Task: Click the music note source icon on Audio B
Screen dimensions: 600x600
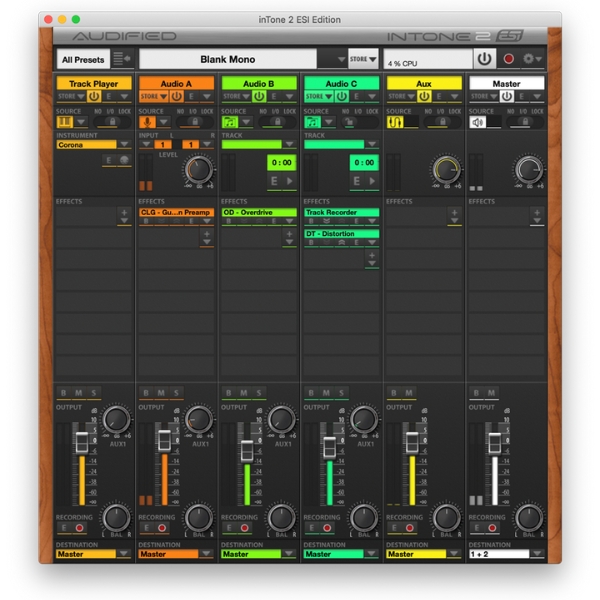Action: pyautogui.click(x=230, y=122)
